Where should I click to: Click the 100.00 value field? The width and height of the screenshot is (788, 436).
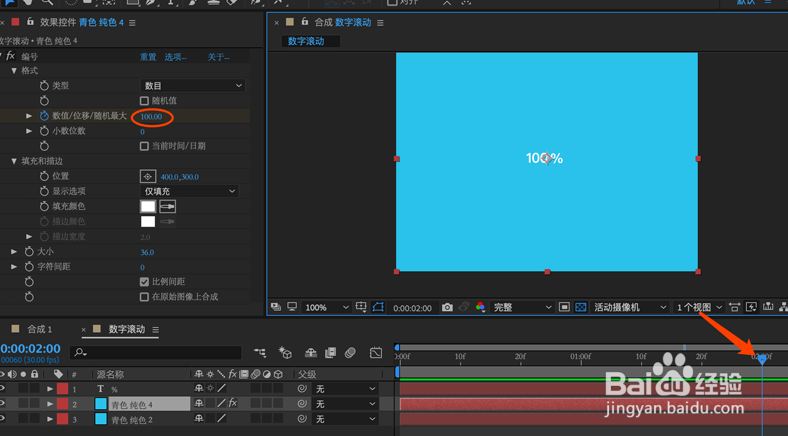coord(151,117)
